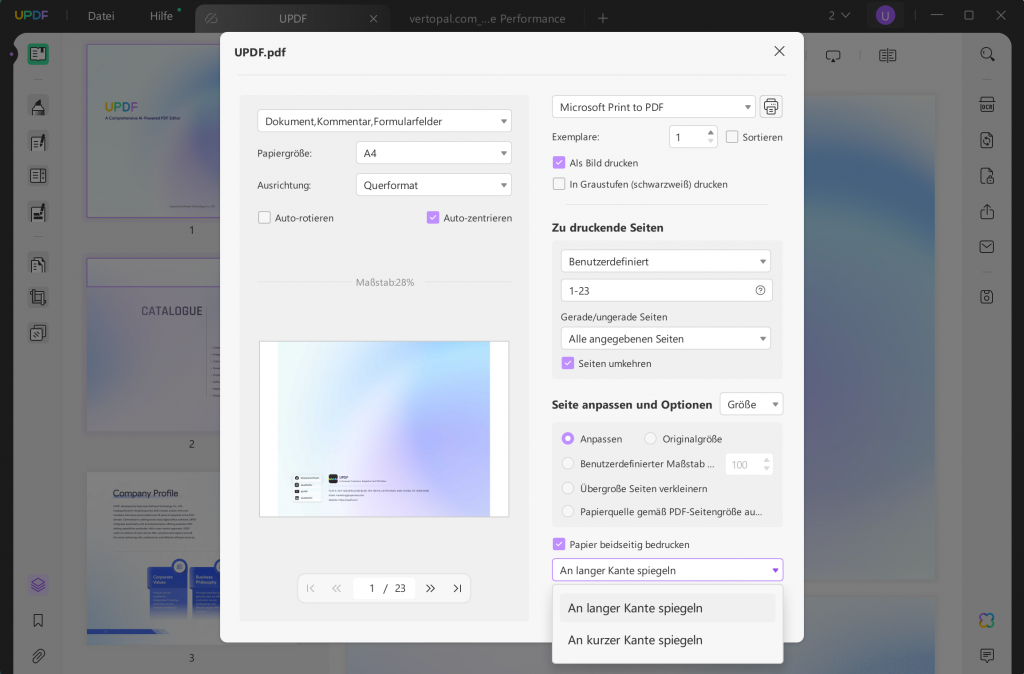Switch to the vertopal.com Performance tab
Viewport: 1024px width, 674px height.
(x=487, y=19)
